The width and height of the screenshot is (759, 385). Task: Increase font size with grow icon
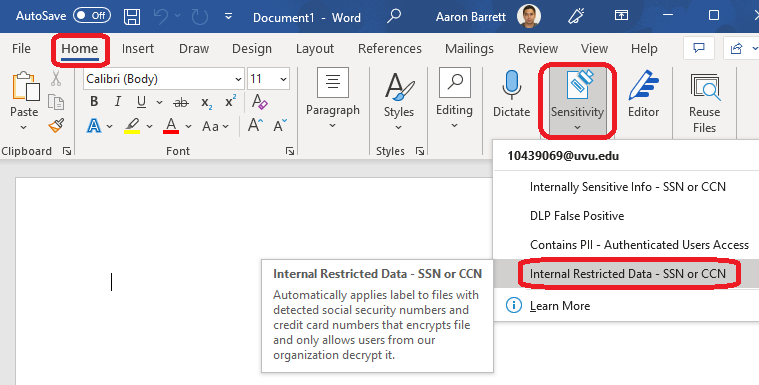pos(256,126)
